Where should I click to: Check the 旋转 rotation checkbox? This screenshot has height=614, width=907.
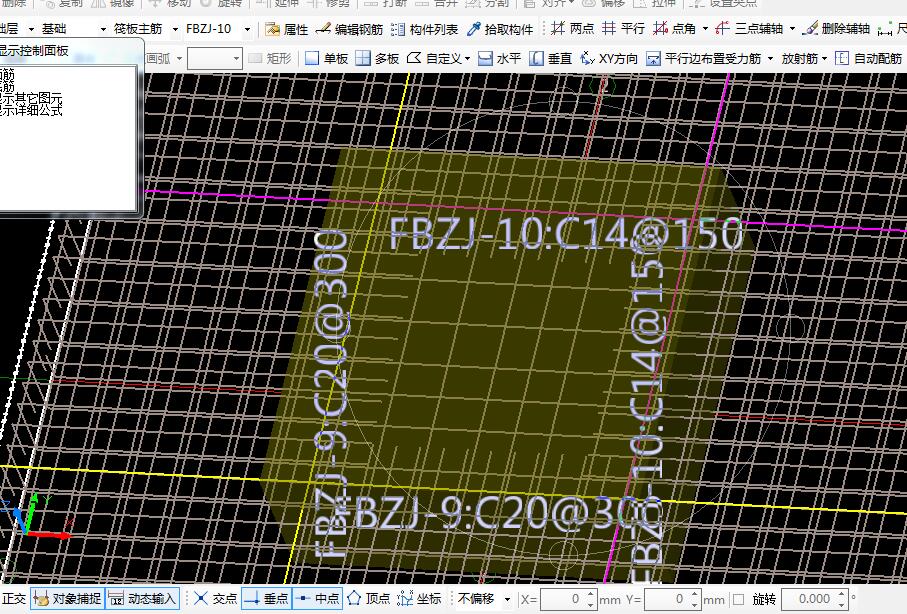tap(739, 599)
